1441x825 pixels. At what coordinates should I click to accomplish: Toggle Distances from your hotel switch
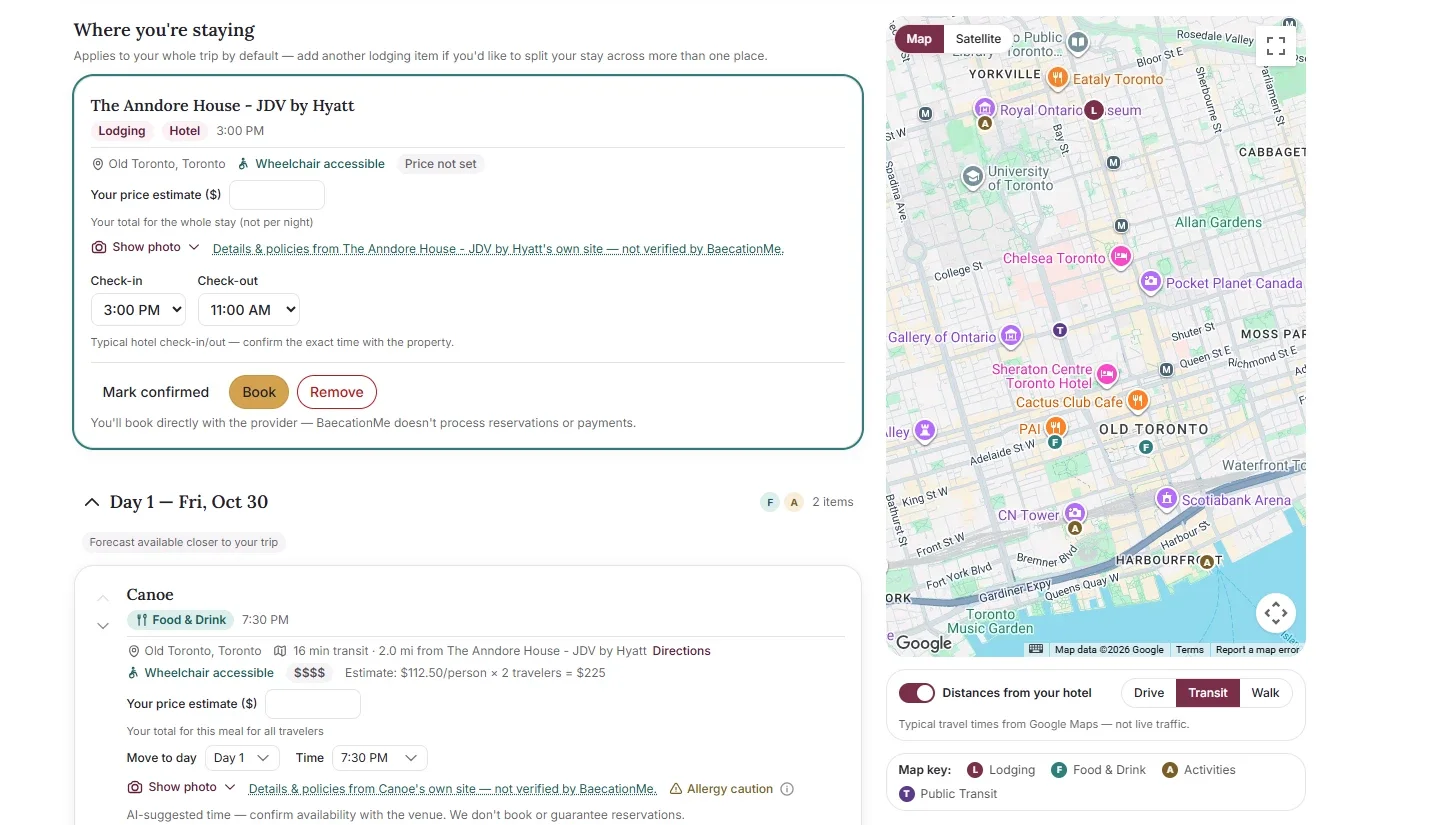pos(916,693)
